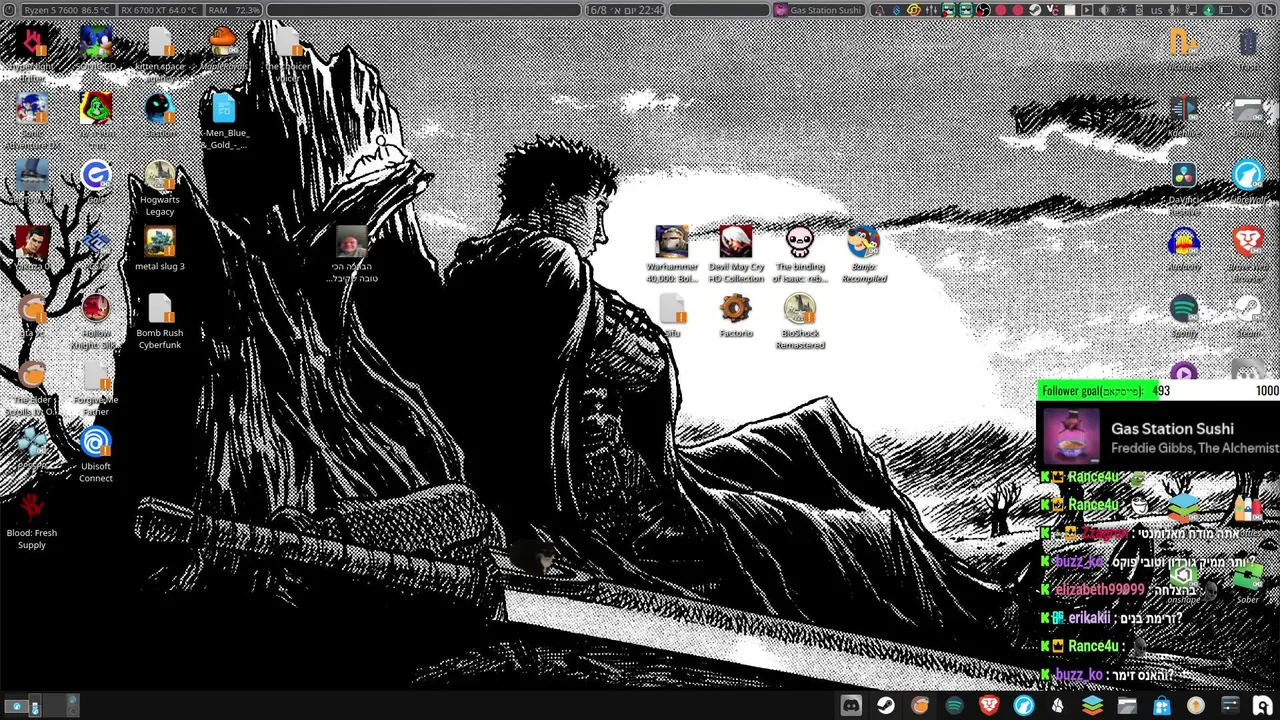Click the RX 6700 XT temperature readout

159,10
